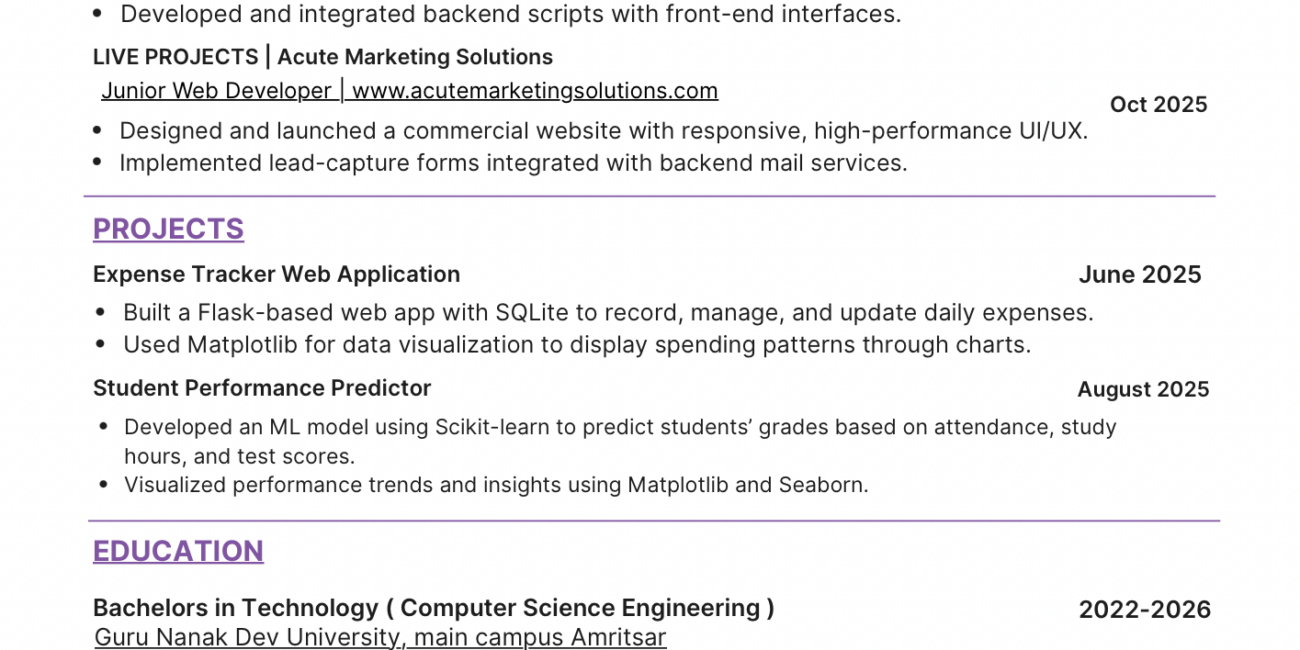Click the Expense Tracker Web Application title
The width and height of the screenshot is (1300, 650).
coord(276,274)
